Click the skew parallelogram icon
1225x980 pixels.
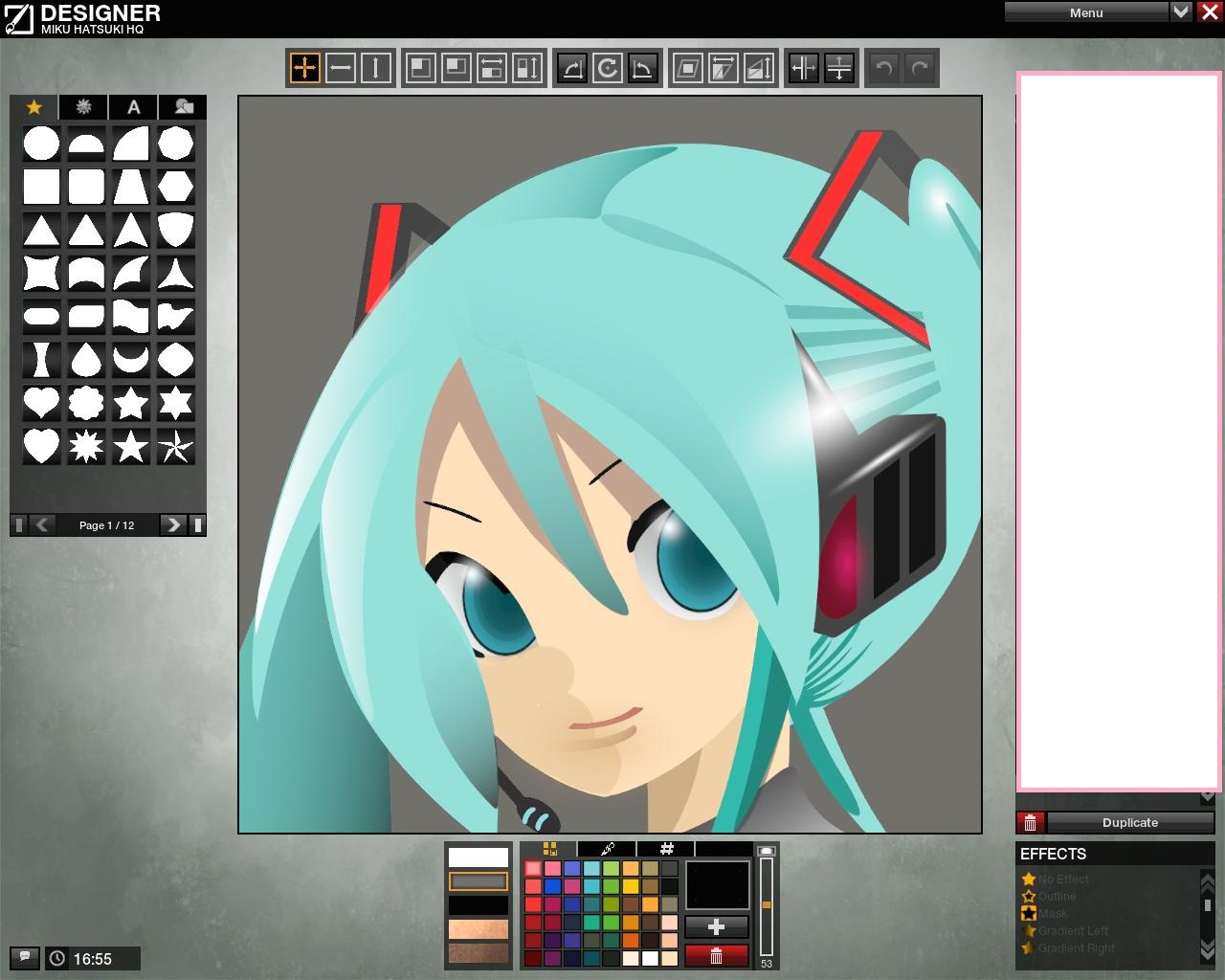point(687,68)
